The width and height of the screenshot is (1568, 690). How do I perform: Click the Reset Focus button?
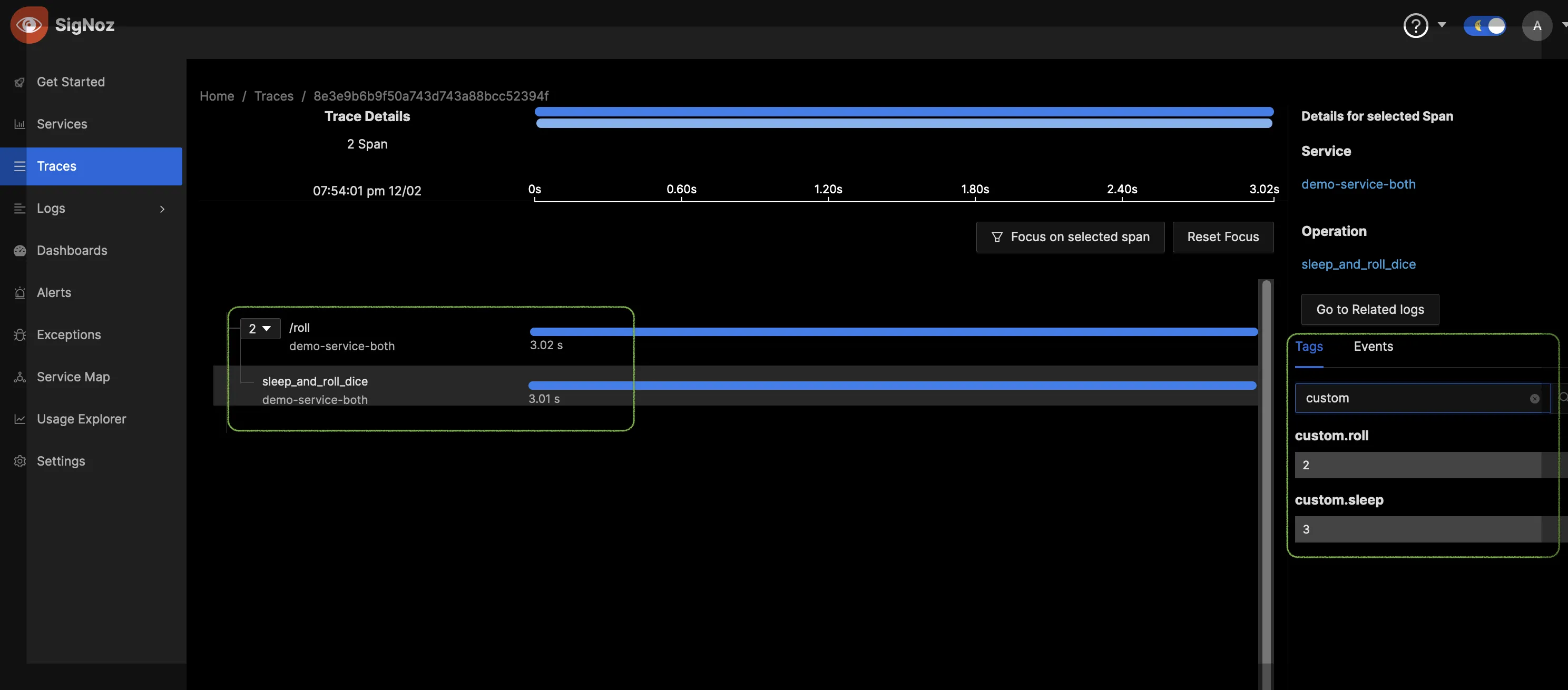coord(1223,238)
